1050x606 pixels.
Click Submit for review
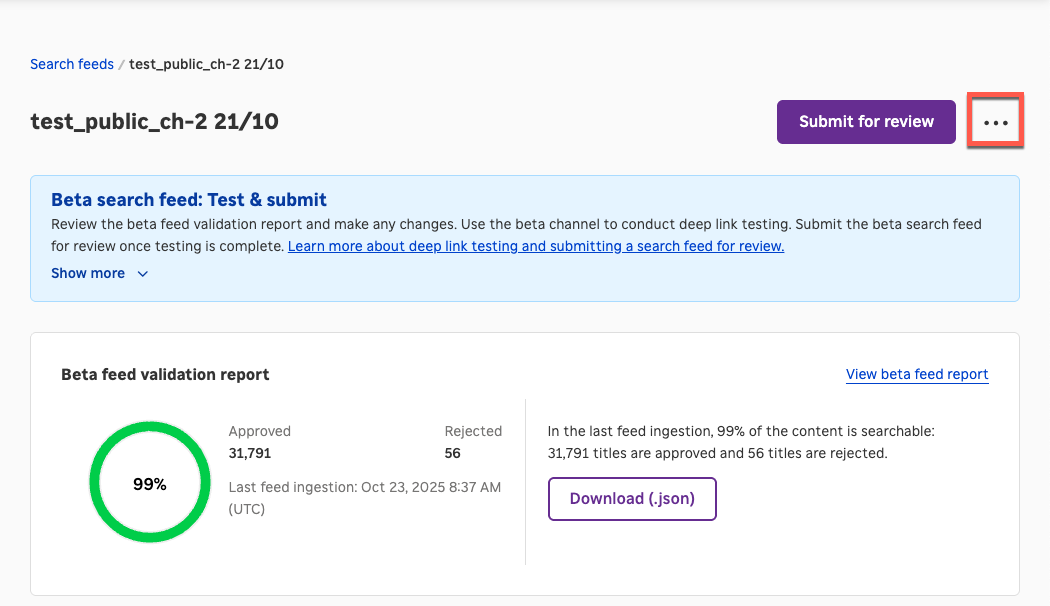866,121
